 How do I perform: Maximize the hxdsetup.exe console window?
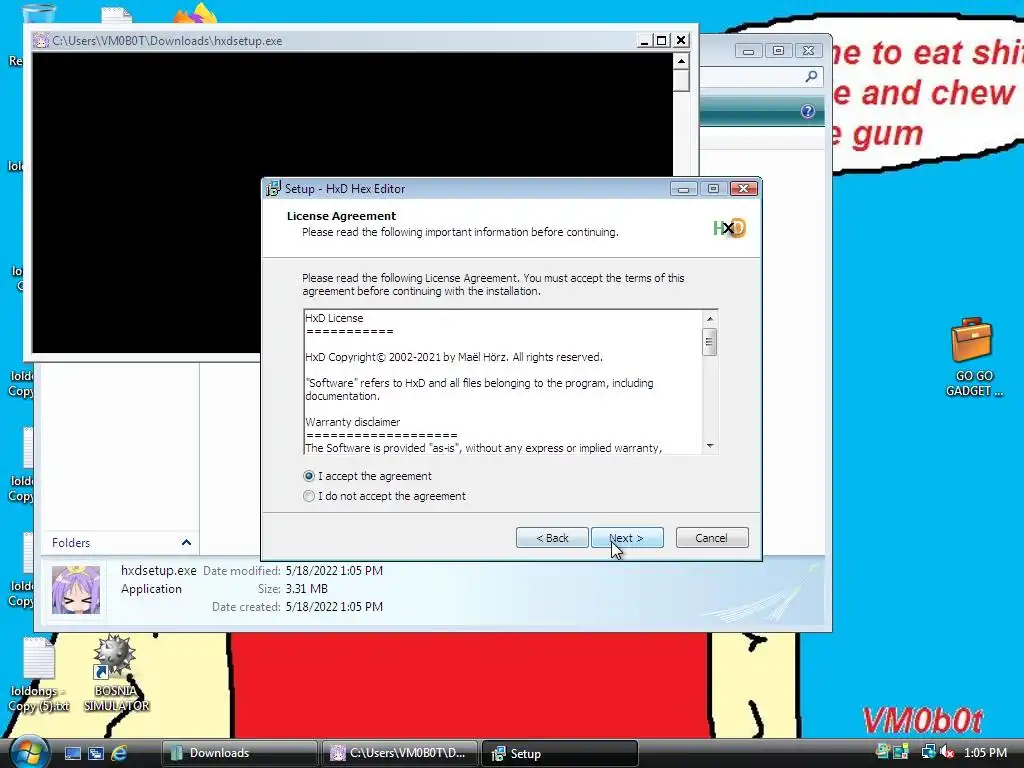pos(662,40)
